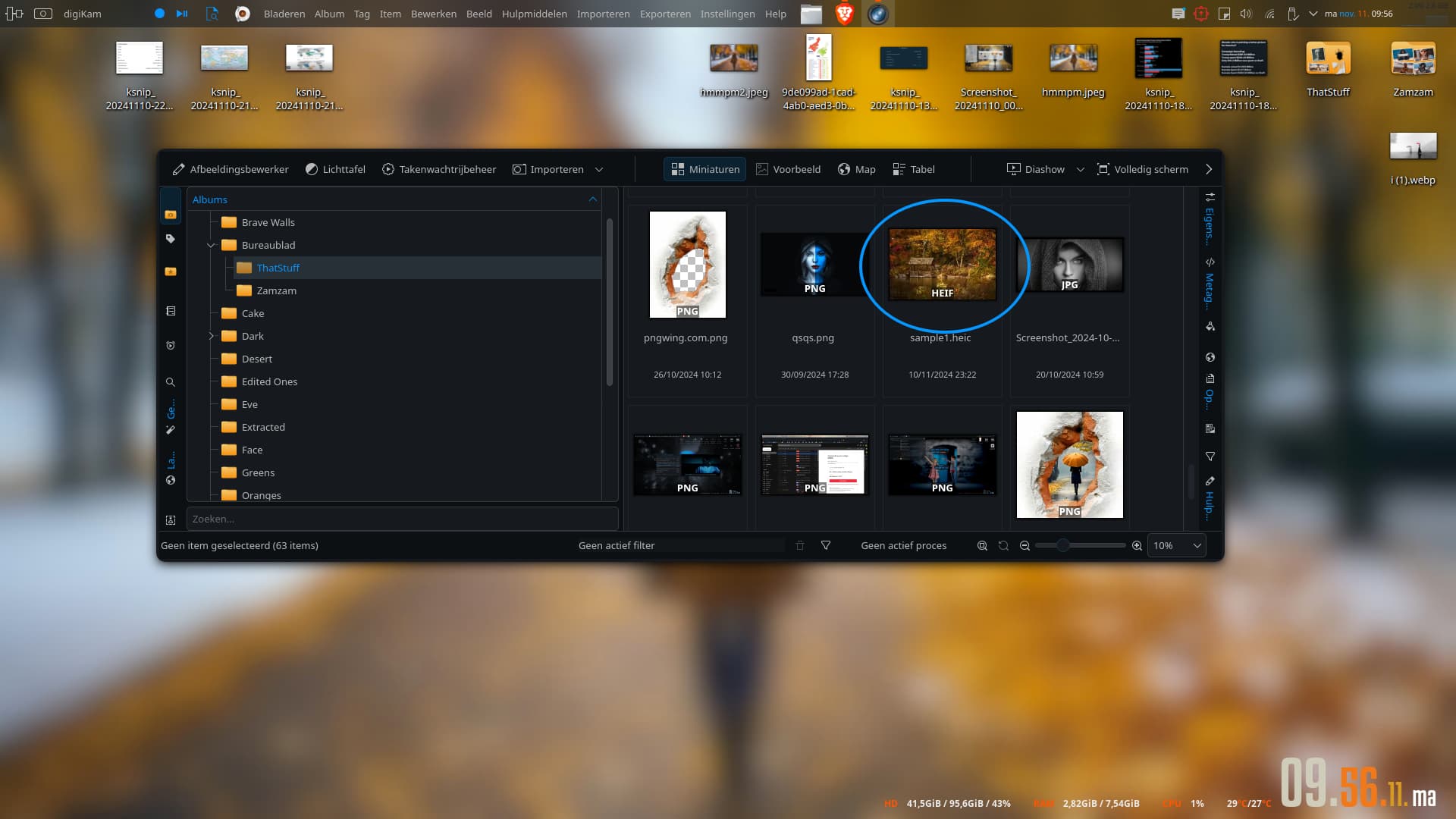The width and height of the screenshot is (1456, 819).
Task: Open the Afbeeldingsbewerker image editor
Action: pos(231,169)
